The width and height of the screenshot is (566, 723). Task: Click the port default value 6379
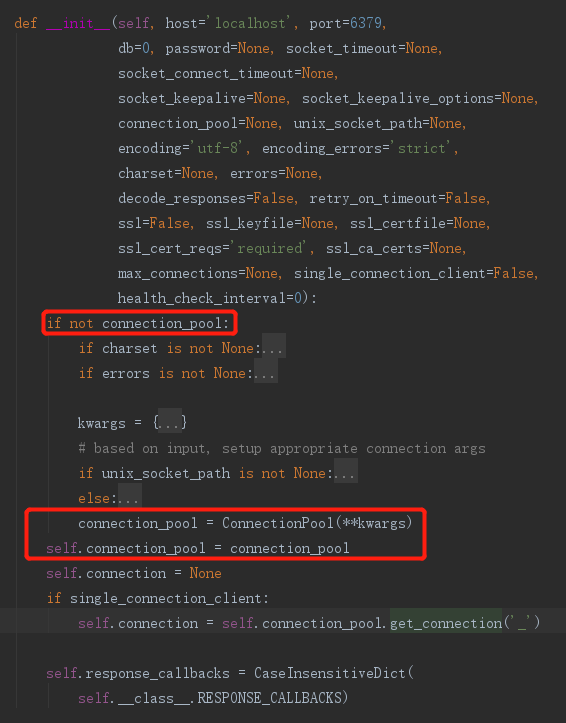pyautogui.click(x=366, y=23)
